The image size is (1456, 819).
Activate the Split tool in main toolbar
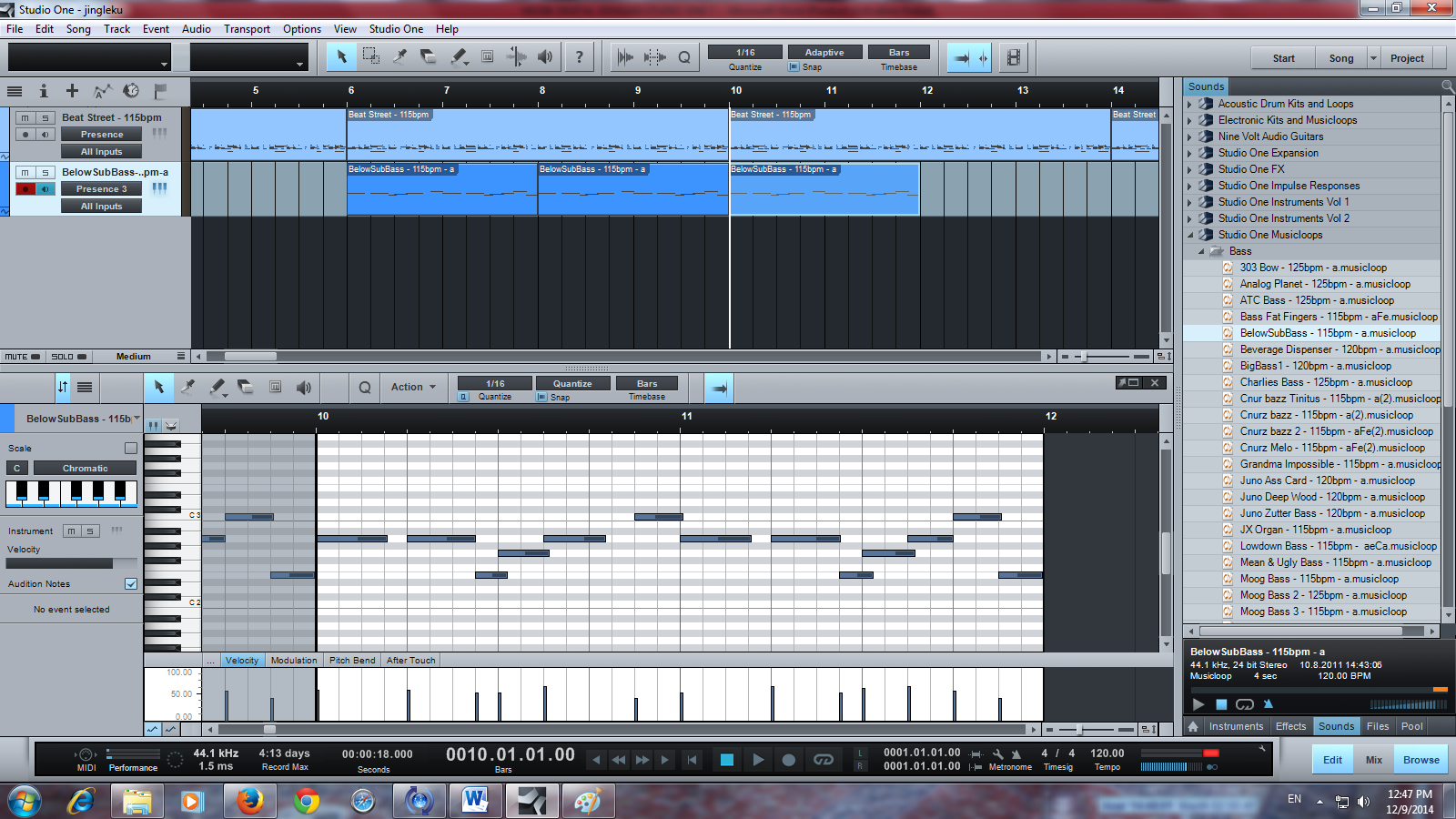pyautogui.click(x=399, y=56)
